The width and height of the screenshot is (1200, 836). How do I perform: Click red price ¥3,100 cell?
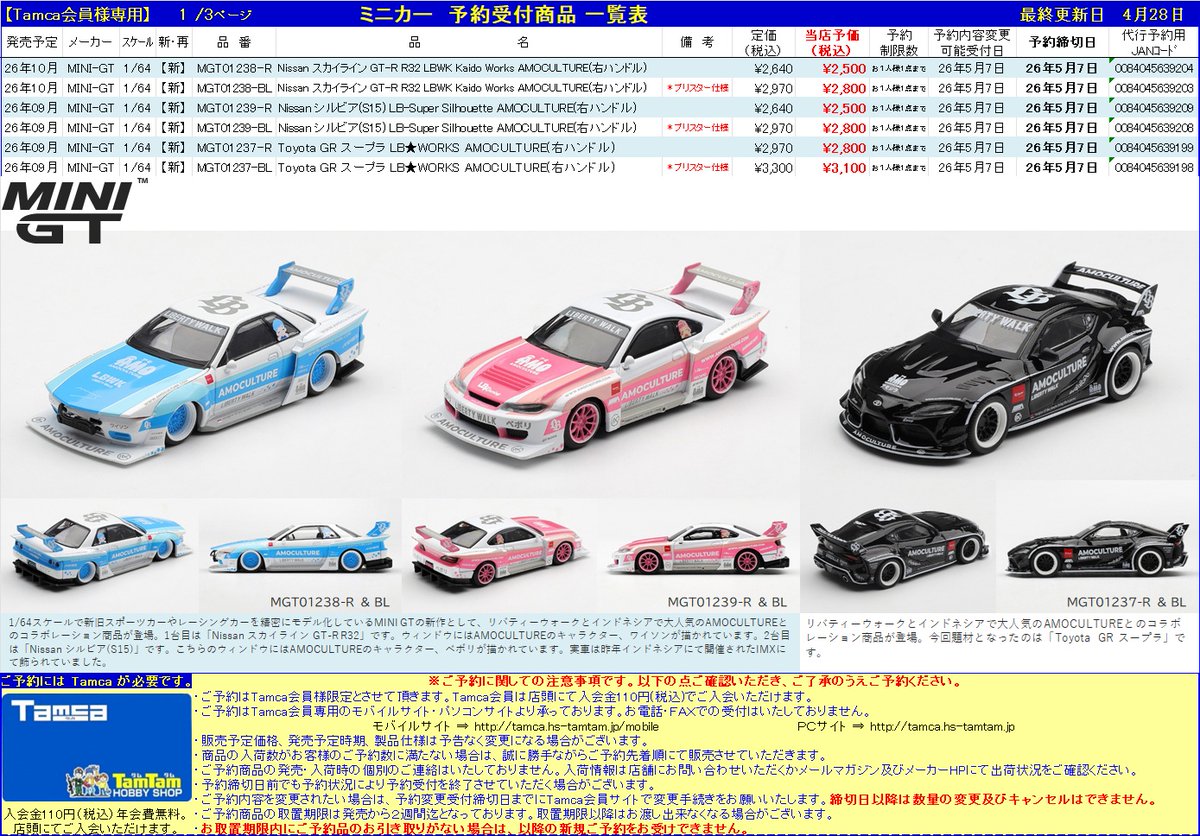(844, 168)
